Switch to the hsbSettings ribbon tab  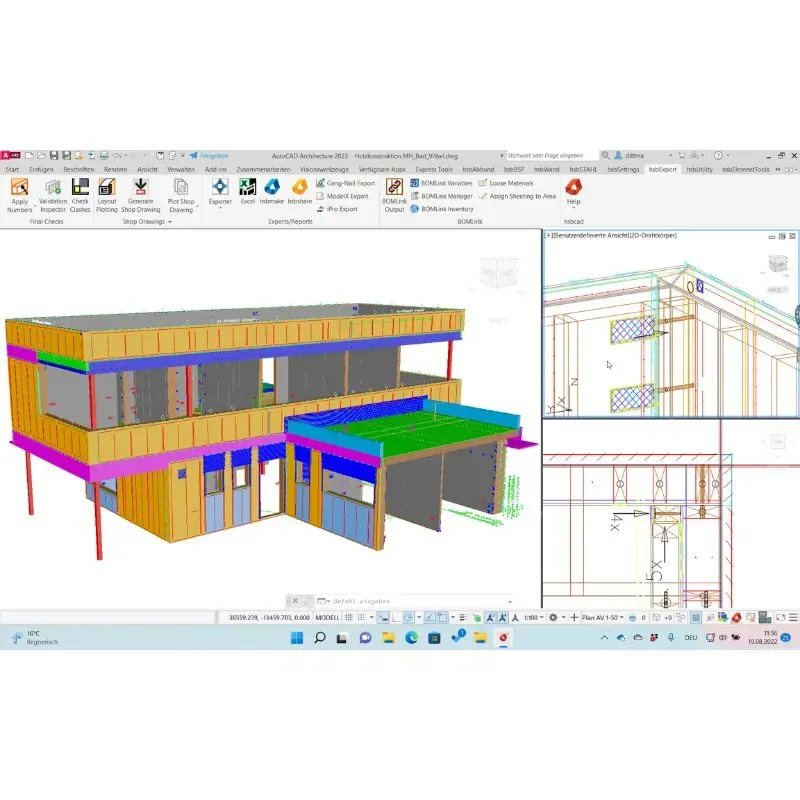click(x=623, y=169)
